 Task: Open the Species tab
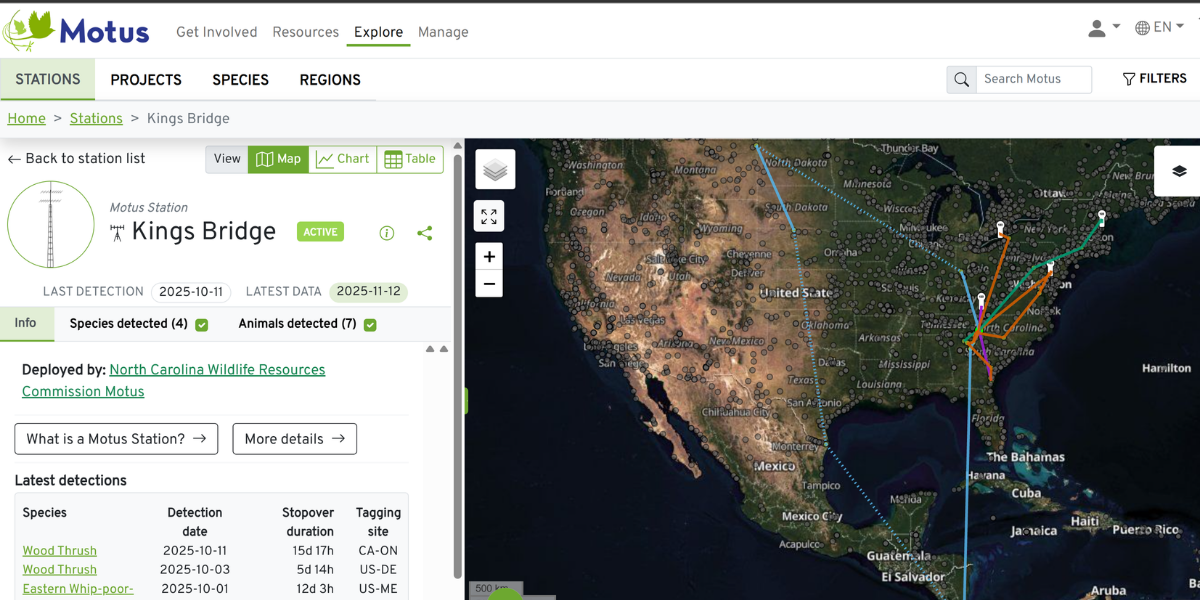240,80
